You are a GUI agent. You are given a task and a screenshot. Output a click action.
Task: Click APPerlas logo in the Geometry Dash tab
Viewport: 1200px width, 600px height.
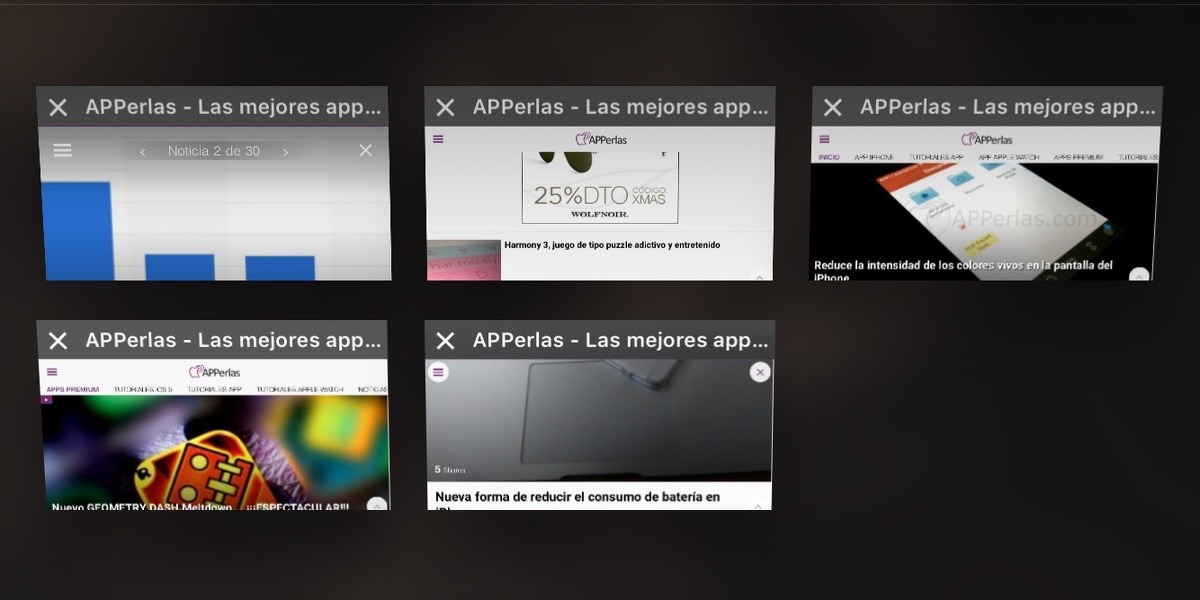tap(214, 372)
